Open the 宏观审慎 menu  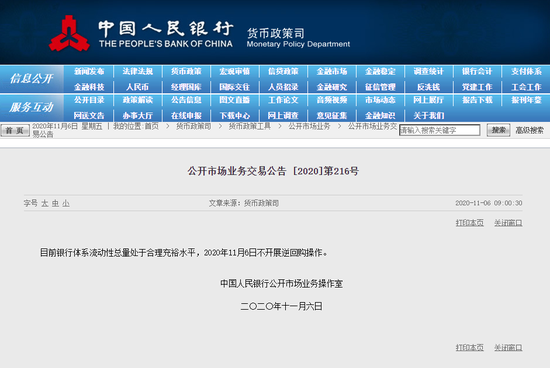[235, 72]
